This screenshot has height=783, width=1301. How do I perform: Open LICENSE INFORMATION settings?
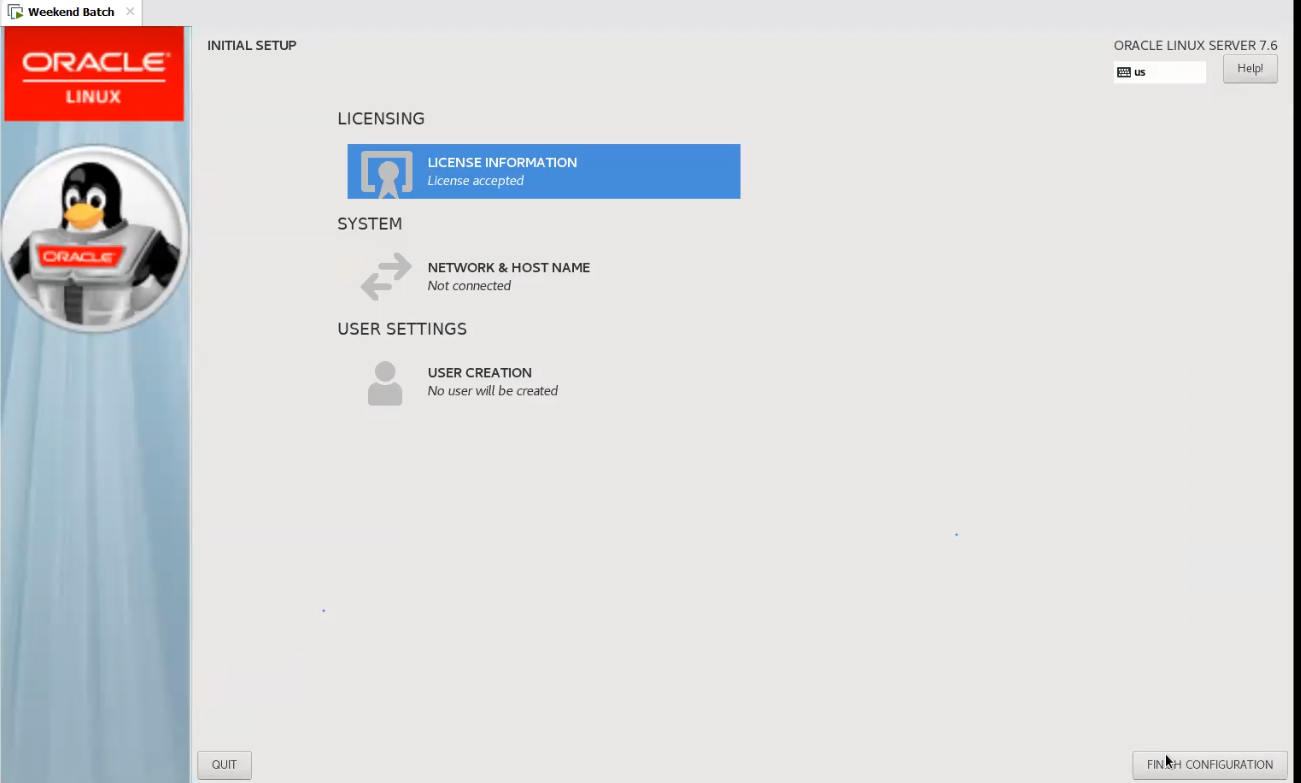(544, 171)
